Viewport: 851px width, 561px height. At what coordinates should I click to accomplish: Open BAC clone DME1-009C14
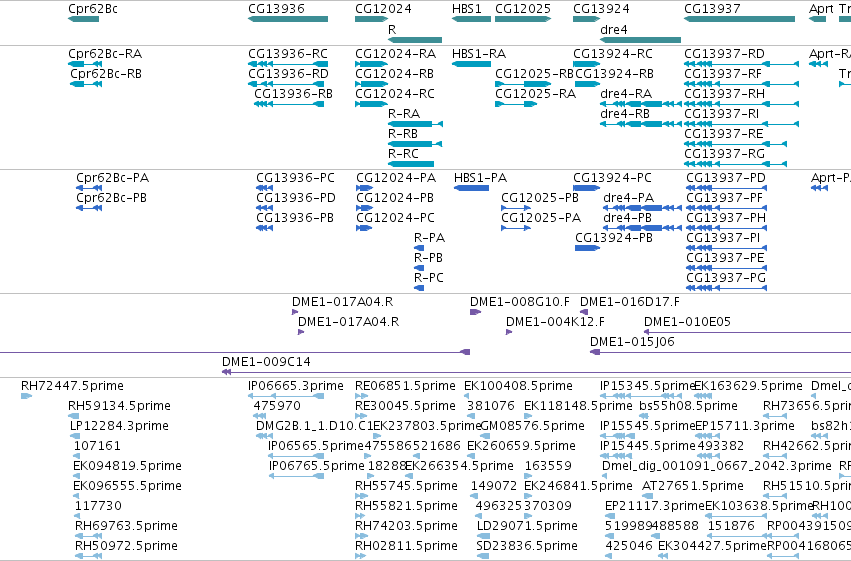[266, 362]
